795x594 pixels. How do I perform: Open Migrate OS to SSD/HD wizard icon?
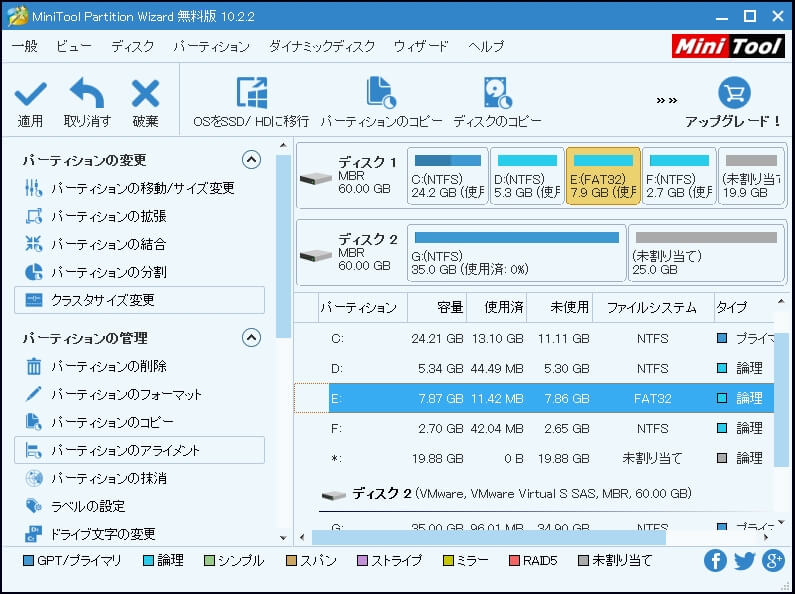[x=251, y=92]
